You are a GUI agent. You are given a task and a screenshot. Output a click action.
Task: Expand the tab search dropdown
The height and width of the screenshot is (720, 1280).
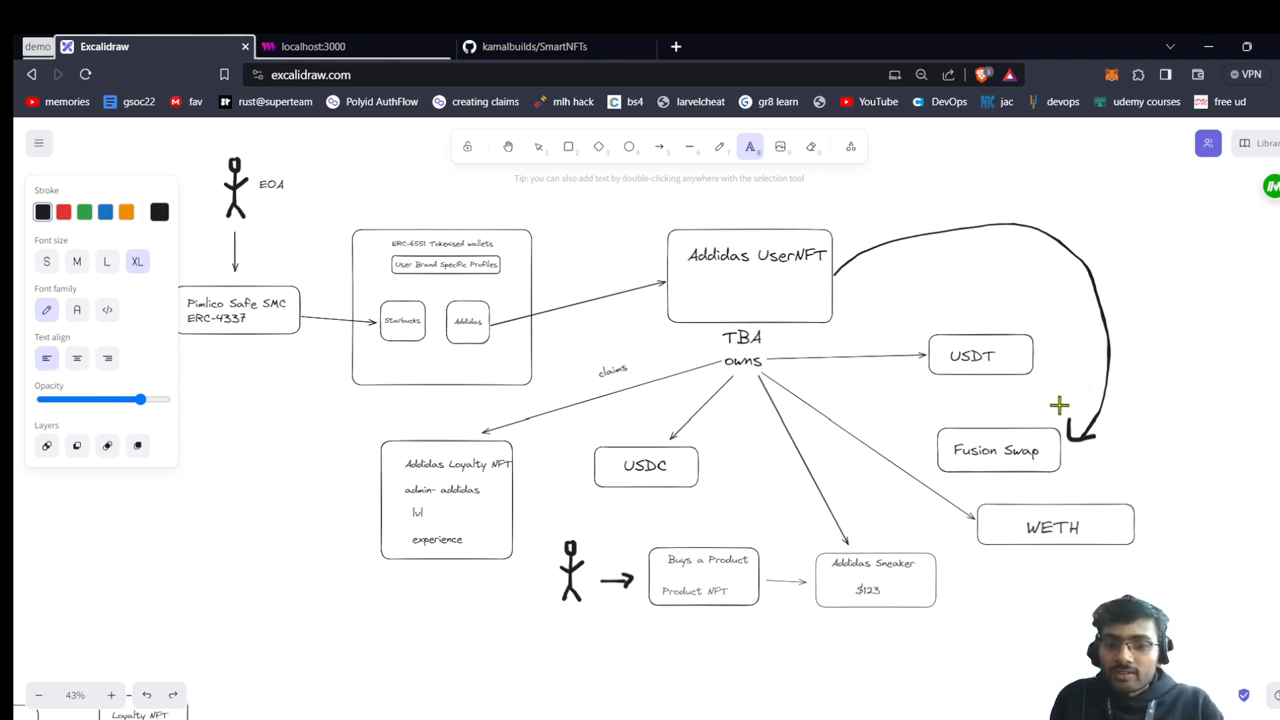[1170, 46]
